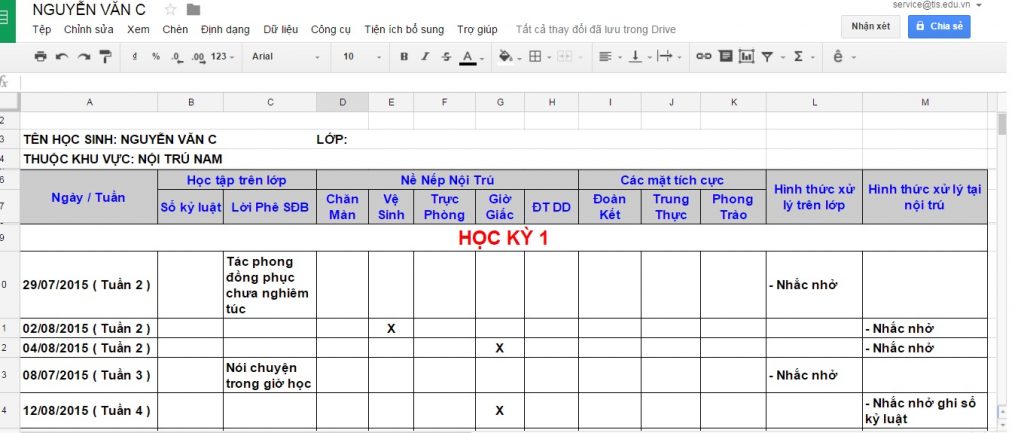Image resolution: width=1024 pixels, height=433 pixels.
Task: Insert a comment via toolbar icon
Action: (726, 57)
